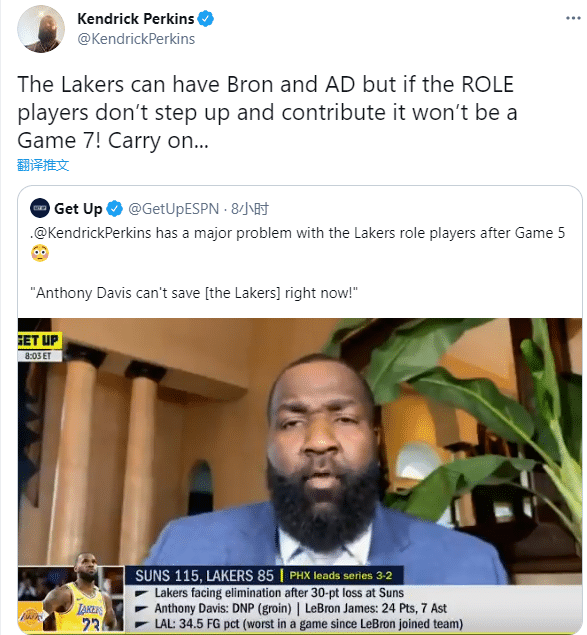
Task: Open the quoted tweet's 8小时 timestamp
Action: tap(250, 209)
